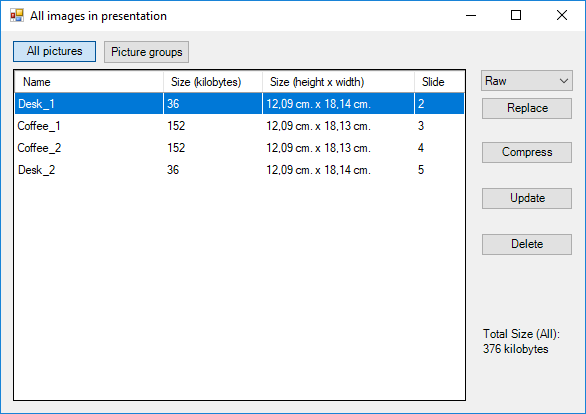586x414 pixels.
Task: Click the Replace button
Action: [527, 108]
